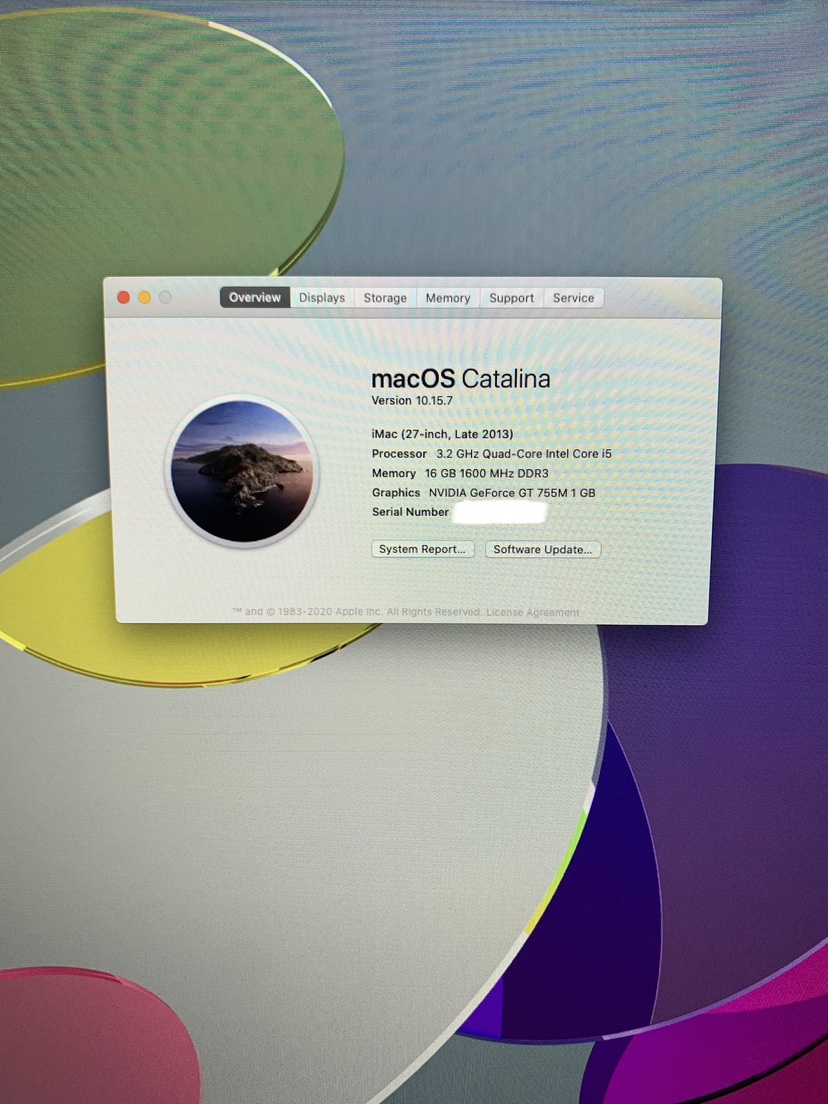Click the Memory label in the specs list
Viewport: 828px width, 1104px height.
click(394, 473)
